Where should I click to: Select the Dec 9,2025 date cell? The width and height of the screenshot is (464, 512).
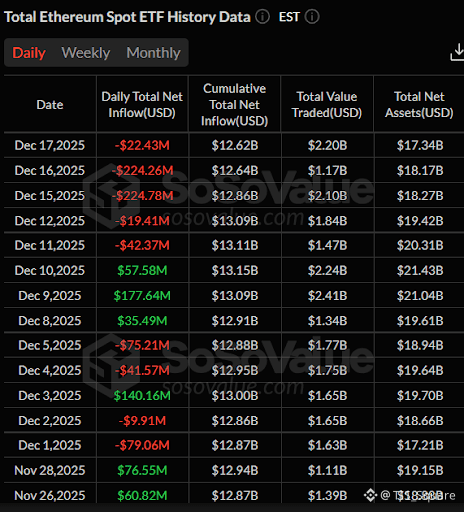(x=50, y=296)
